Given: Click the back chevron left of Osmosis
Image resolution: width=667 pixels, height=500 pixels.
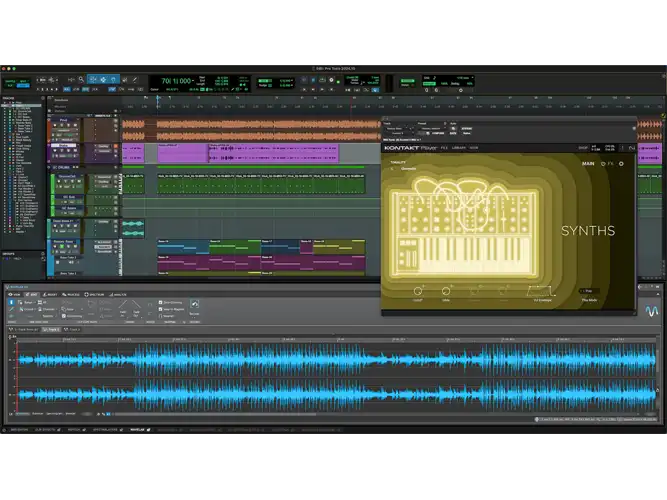Looking at the screenshot, I should point(393,169).
